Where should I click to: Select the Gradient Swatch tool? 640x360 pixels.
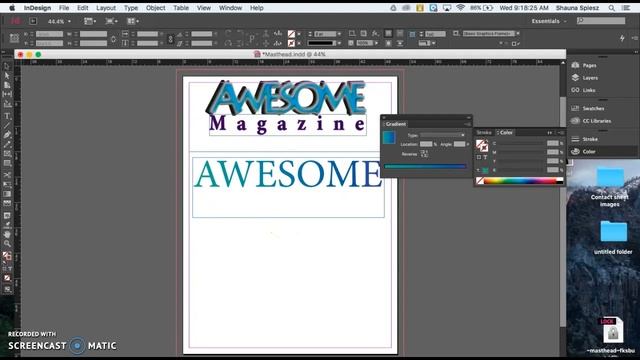[x=7, y=194]
